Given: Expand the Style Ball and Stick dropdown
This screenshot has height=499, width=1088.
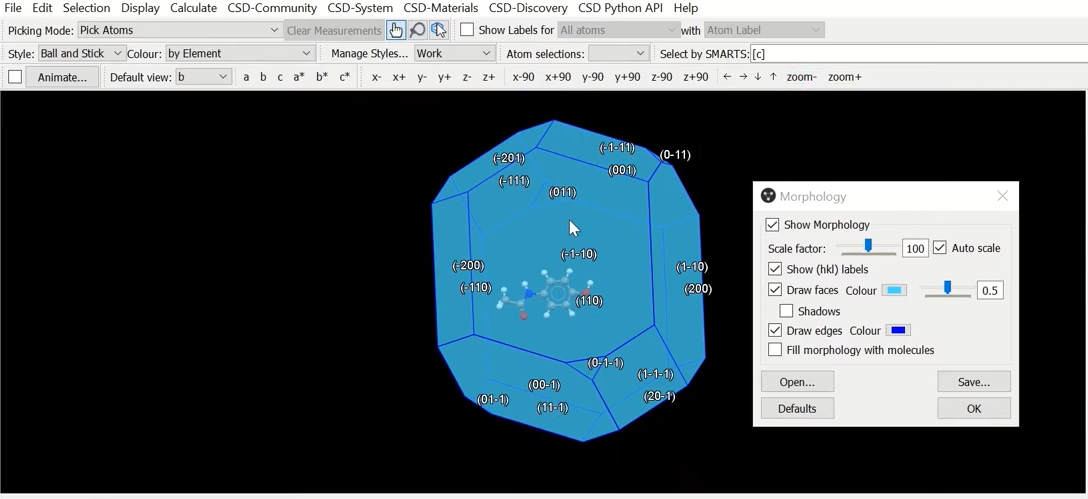Looking at the screenshot, I should (81, 53).
